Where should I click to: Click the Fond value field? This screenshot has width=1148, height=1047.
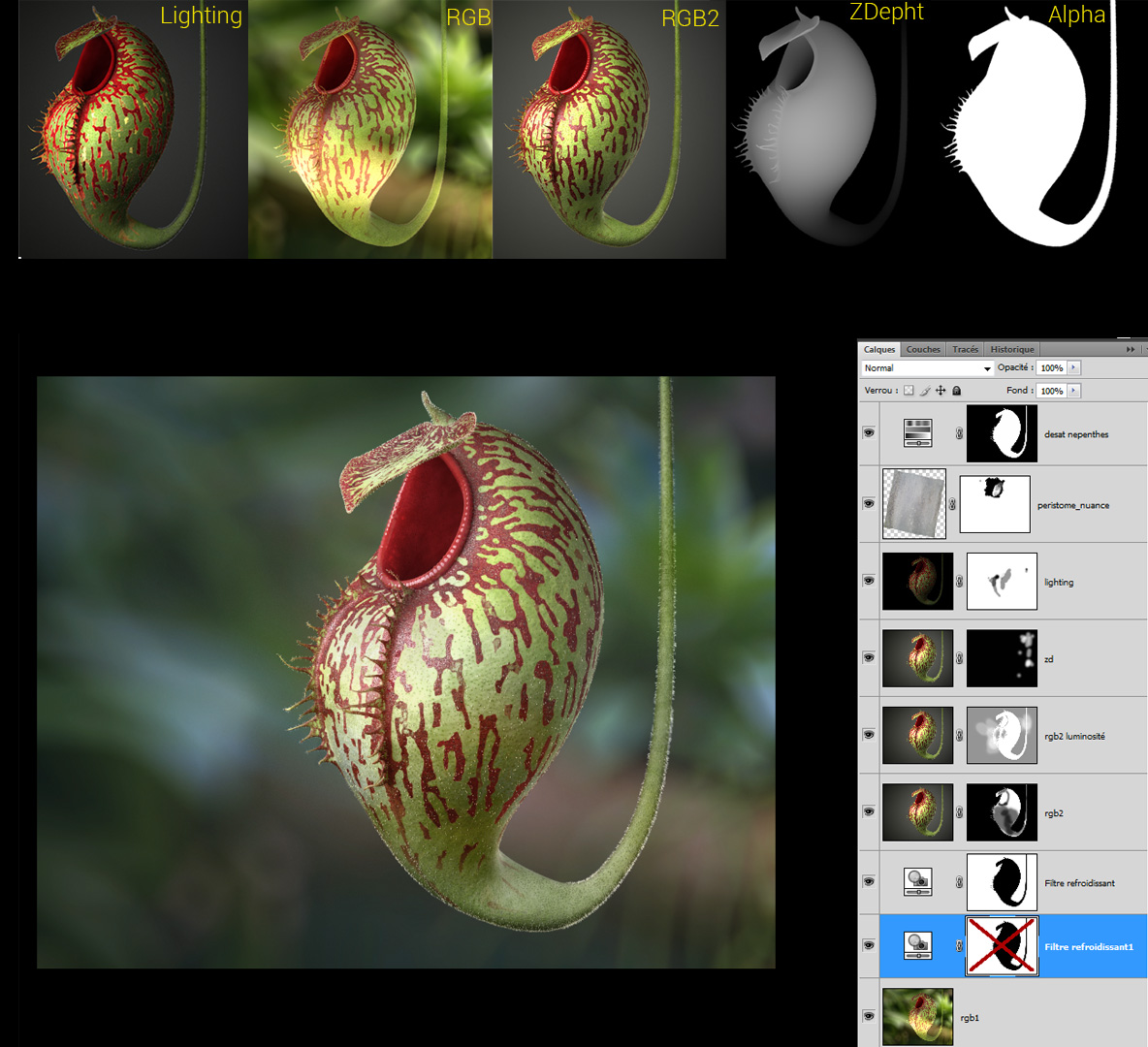tap(1052, 391)
